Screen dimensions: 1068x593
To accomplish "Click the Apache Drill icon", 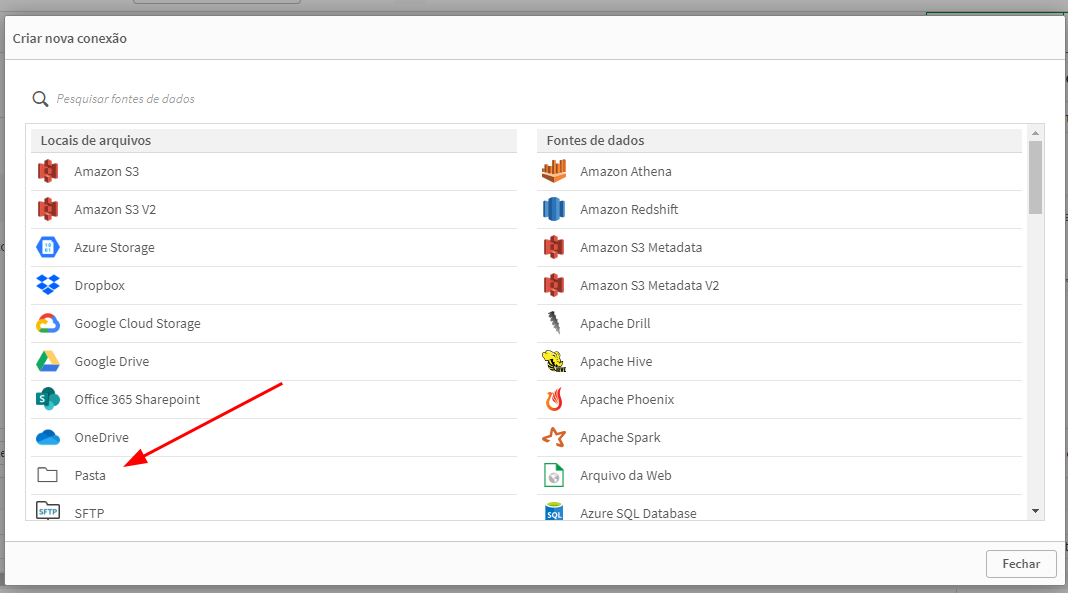I will pyautogui.click(x=554, y=323).
